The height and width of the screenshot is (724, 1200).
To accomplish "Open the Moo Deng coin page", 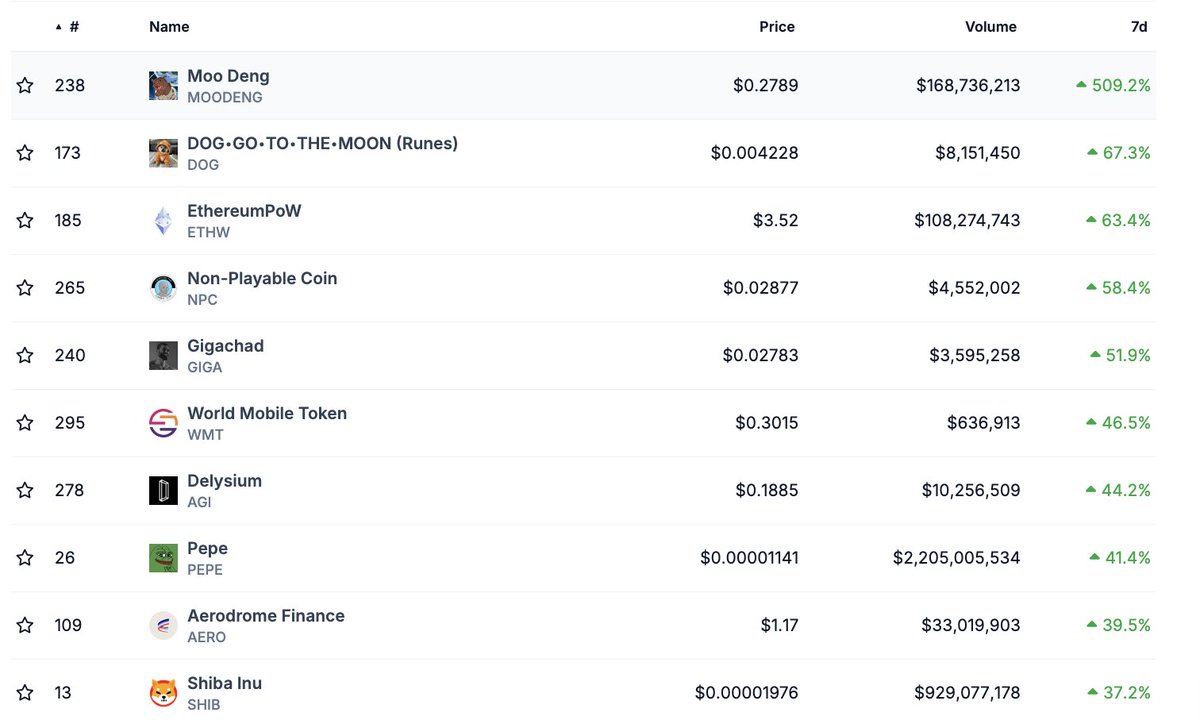I will 228,76.
